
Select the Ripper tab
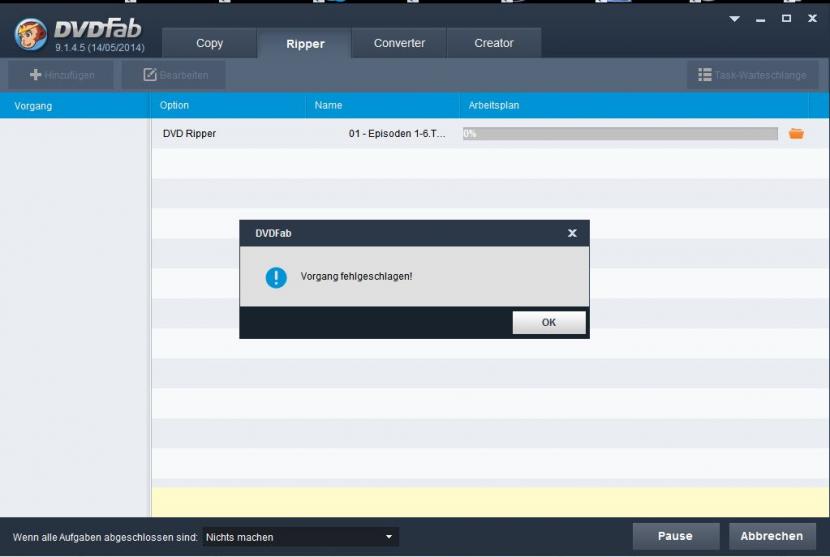(x=305, y=43)
